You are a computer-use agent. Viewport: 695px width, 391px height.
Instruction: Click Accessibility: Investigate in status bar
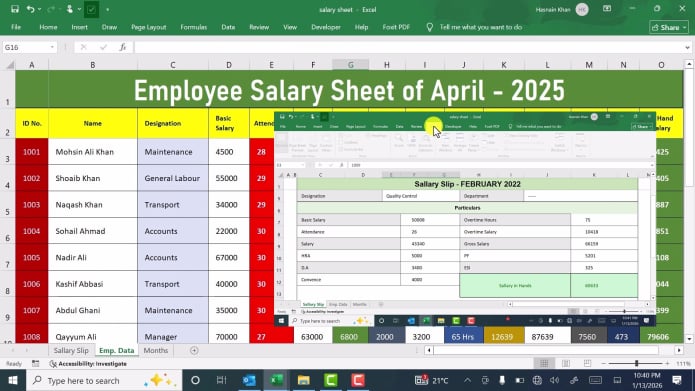click(88, 364)
